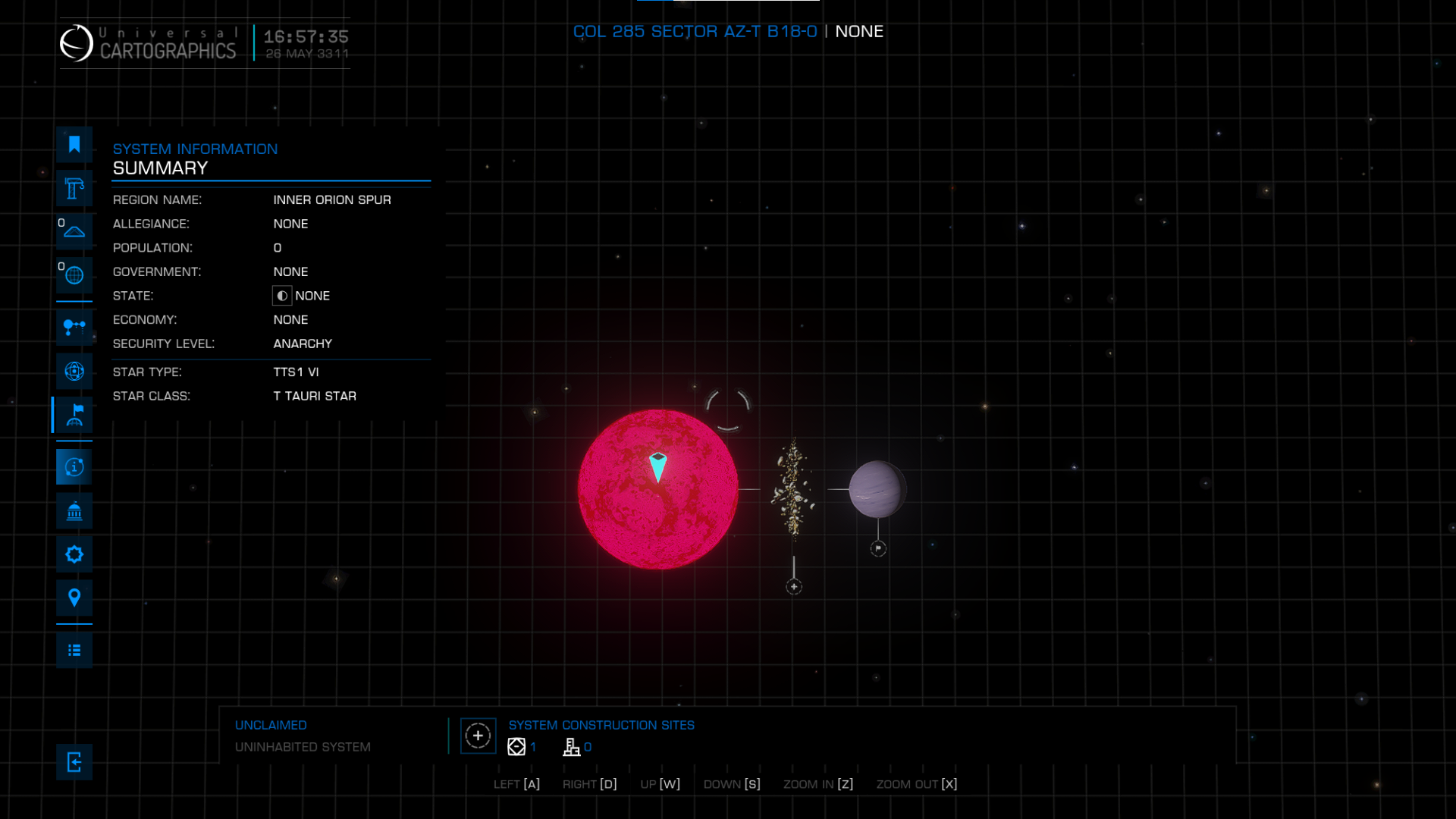Viewport: 1456px width, 819px height.
Task: Click the TTS1 VI star type value
Action: pyautogui.click(x=296, y=372)
